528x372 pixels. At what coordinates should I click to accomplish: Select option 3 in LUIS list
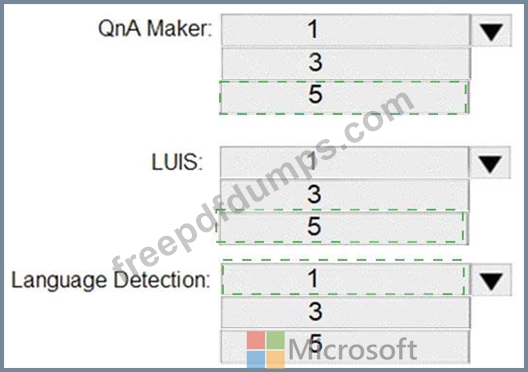point(344,195)
